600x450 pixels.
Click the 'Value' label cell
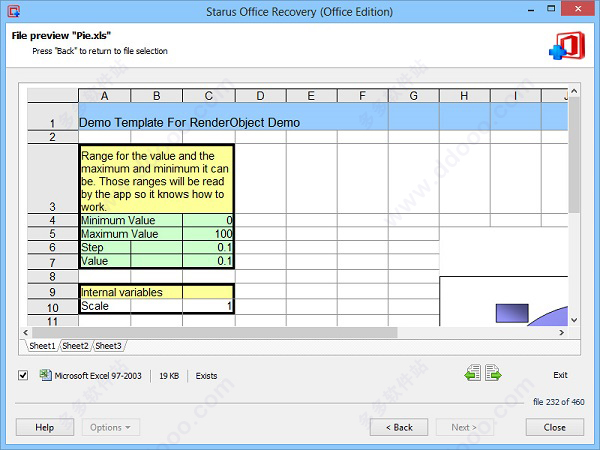coord(105,261)
